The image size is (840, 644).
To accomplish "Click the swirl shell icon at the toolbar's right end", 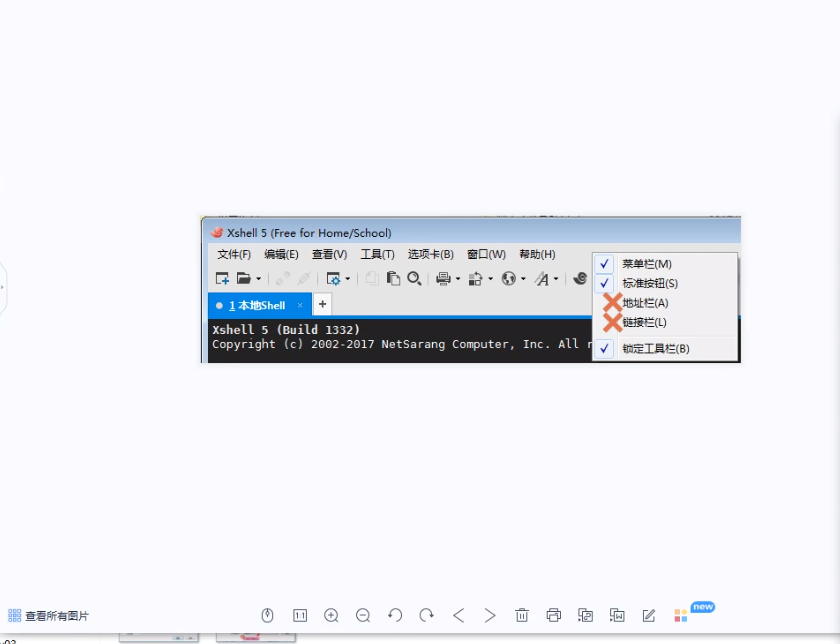I will click(580, 279).
